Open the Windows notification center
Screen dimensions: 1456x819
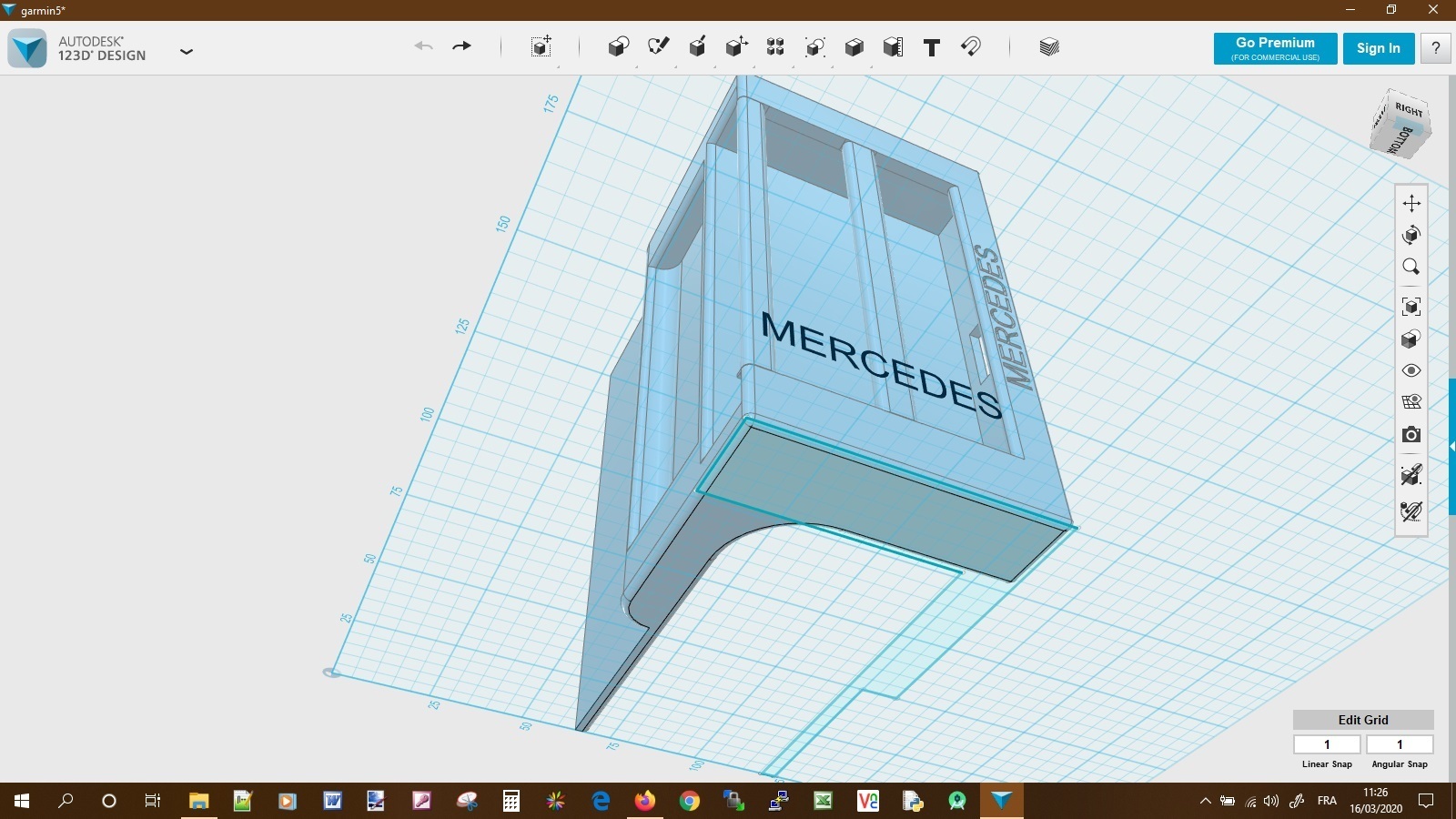point(1426,801)
